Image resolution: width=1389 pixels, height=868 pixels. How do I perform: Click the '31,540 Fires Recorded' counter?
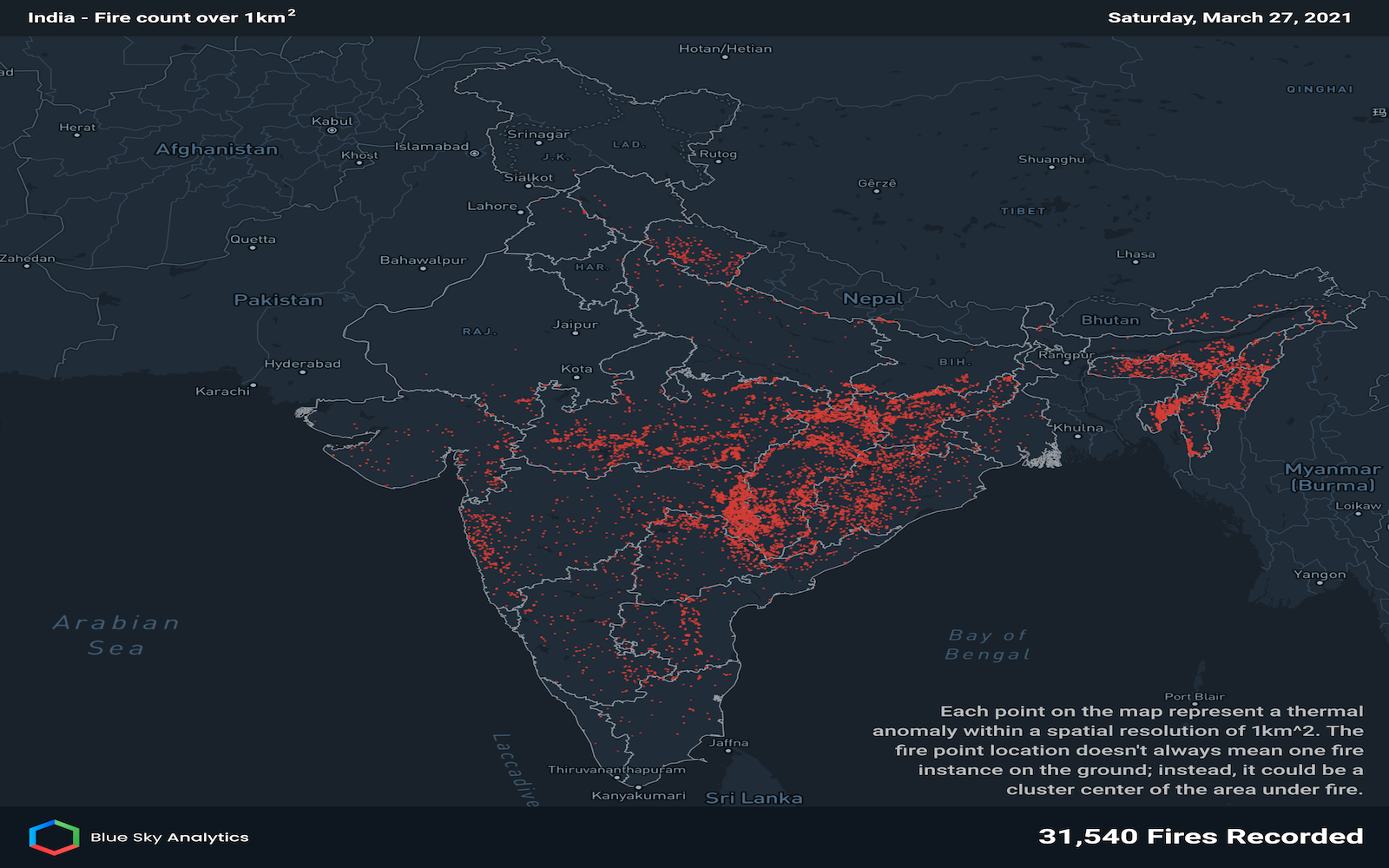click(1201, 837)
